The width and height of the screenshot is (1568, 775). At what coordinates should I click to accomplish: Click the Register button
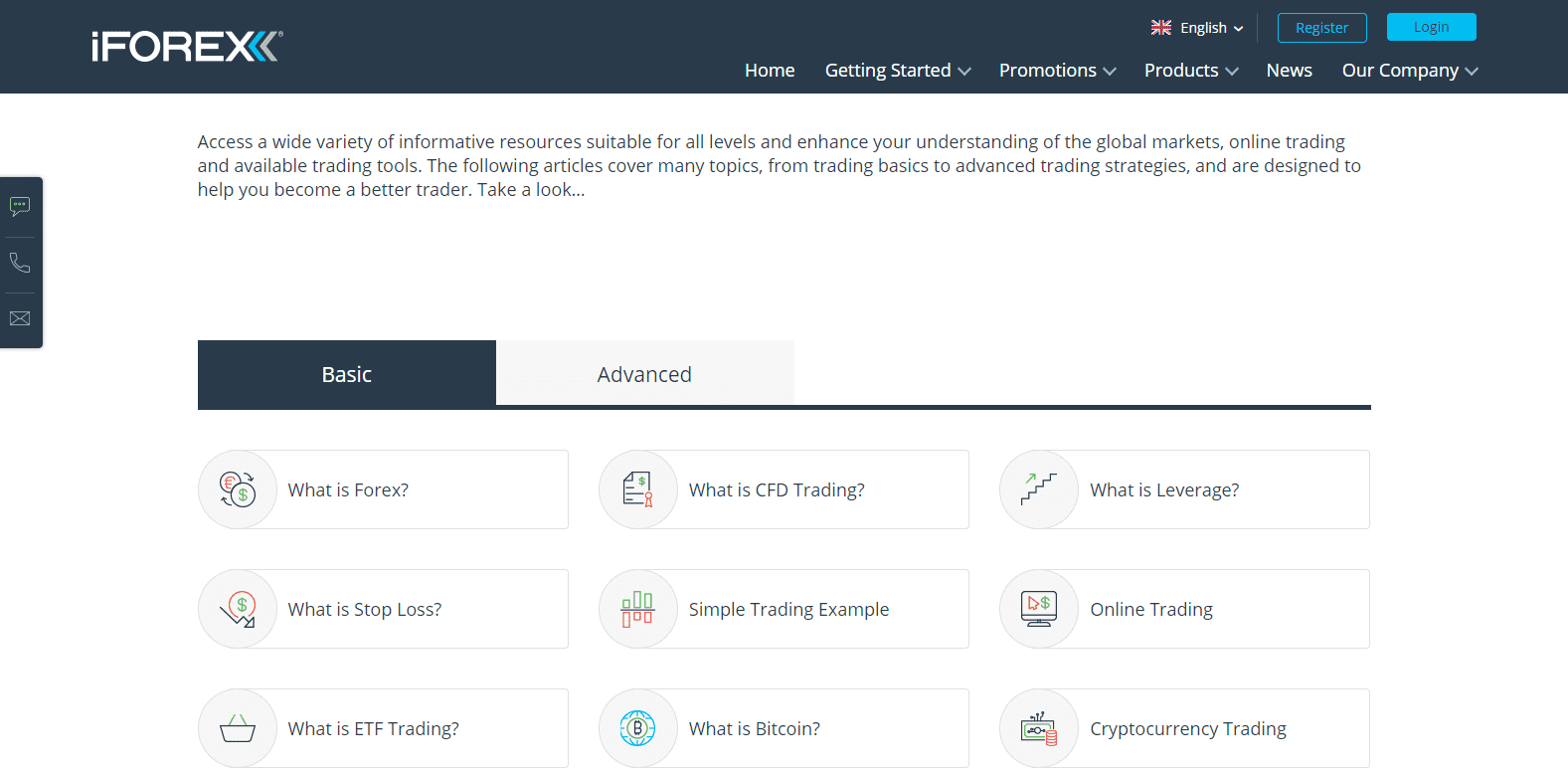click(x=1322, y=28)
